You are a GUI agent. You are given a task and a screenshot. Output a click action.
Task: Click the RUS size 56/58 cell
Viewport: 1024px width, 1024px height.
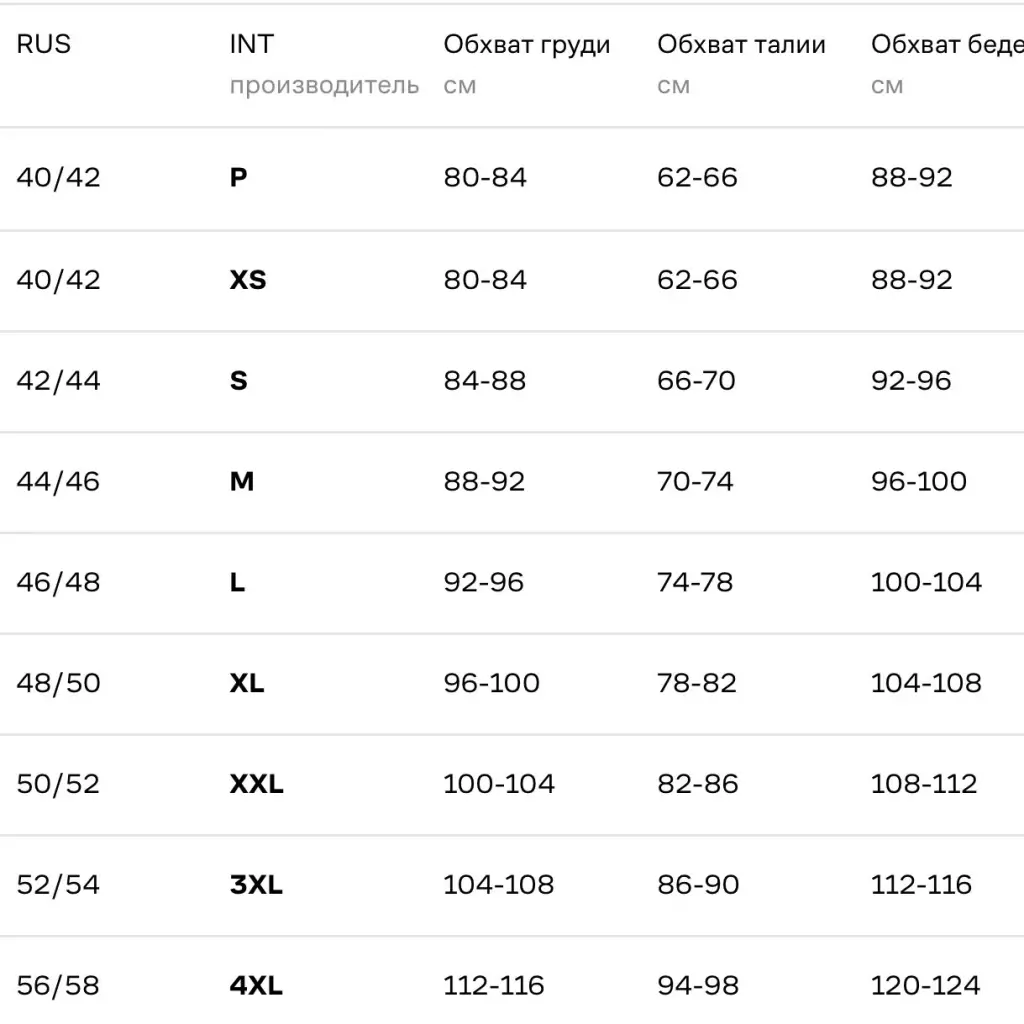click(58, 986)
